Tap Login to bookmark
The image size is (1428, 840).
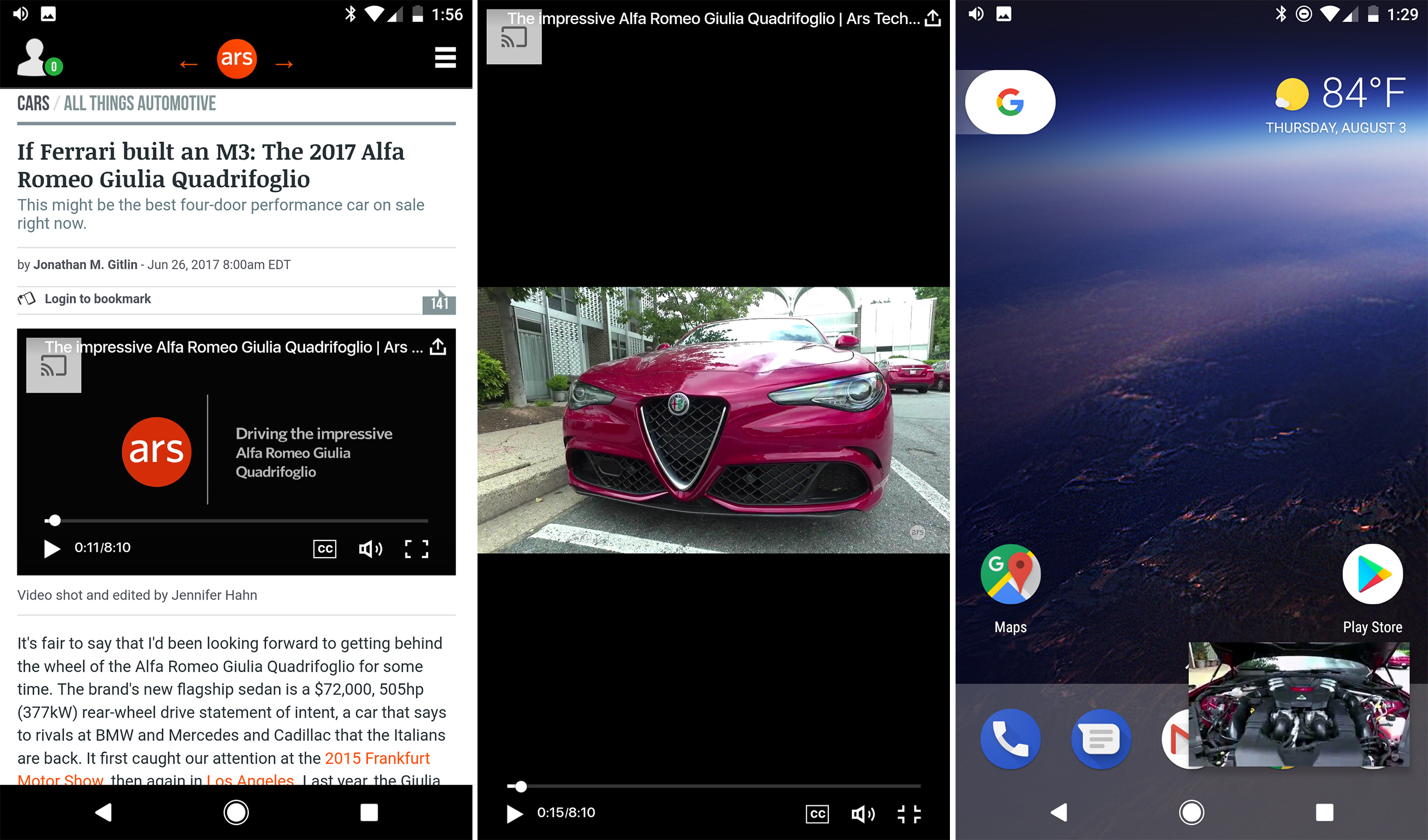(97, 299)
